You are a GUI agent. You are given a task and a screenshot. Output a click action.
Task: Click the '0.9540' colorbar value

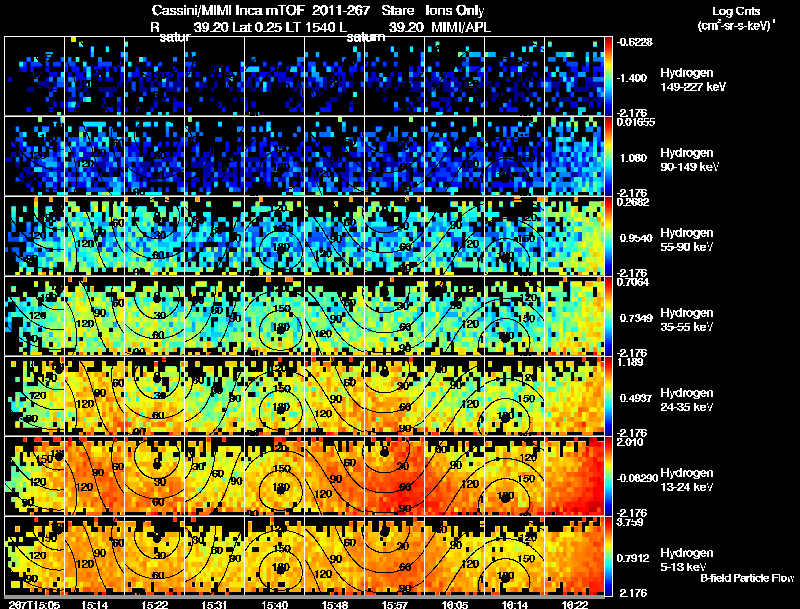636,238
